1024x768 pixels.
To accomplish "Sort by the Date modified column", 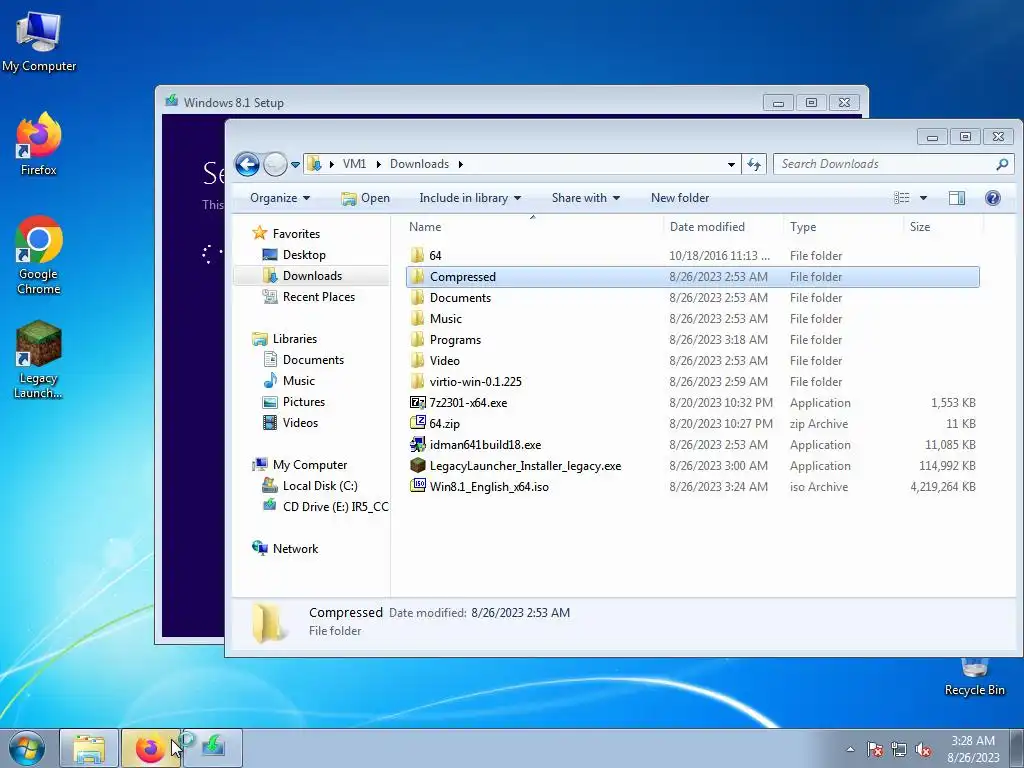I will pos(707,227).
